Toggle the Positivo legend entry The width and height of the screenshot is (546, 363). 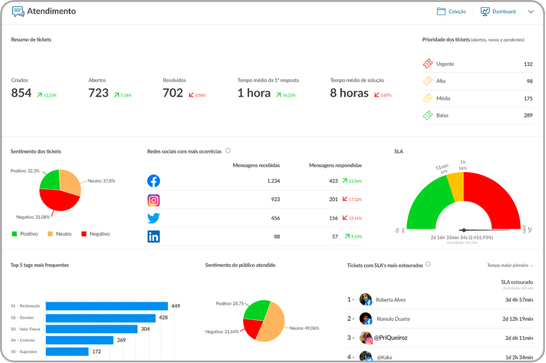[x=25, y=234]
